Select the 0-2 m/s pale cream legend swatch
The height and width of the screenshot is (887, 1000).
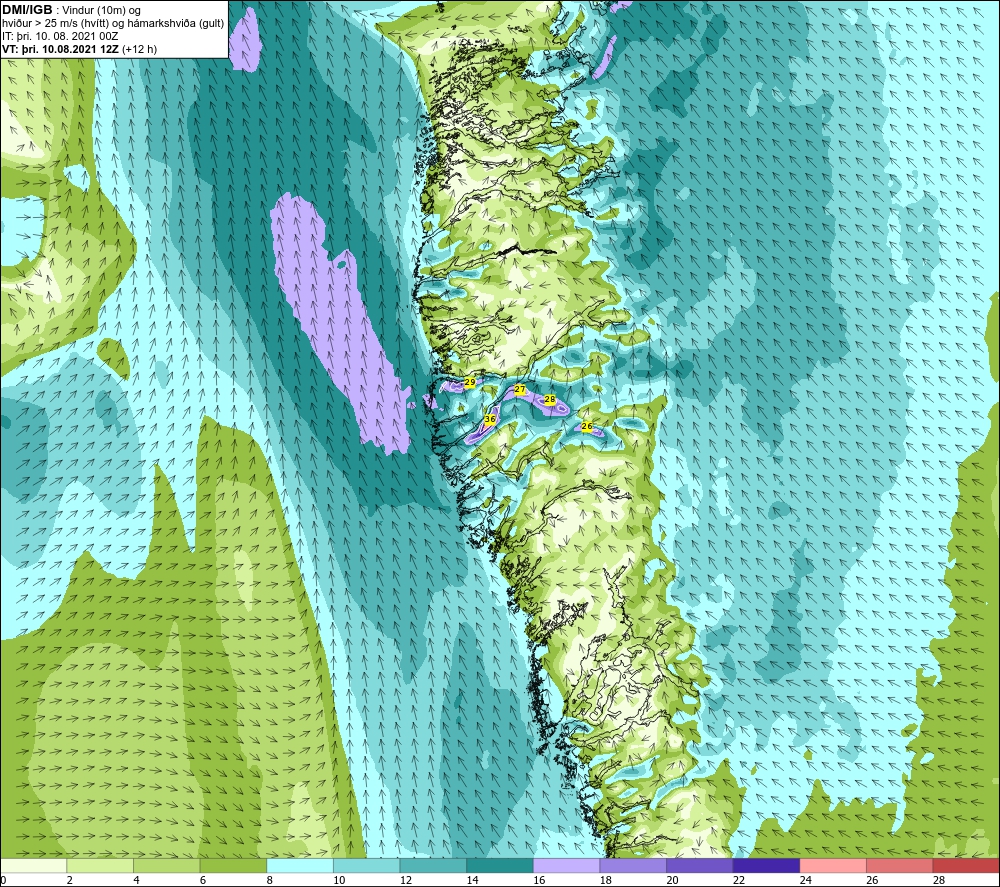(x=33, y=865)
